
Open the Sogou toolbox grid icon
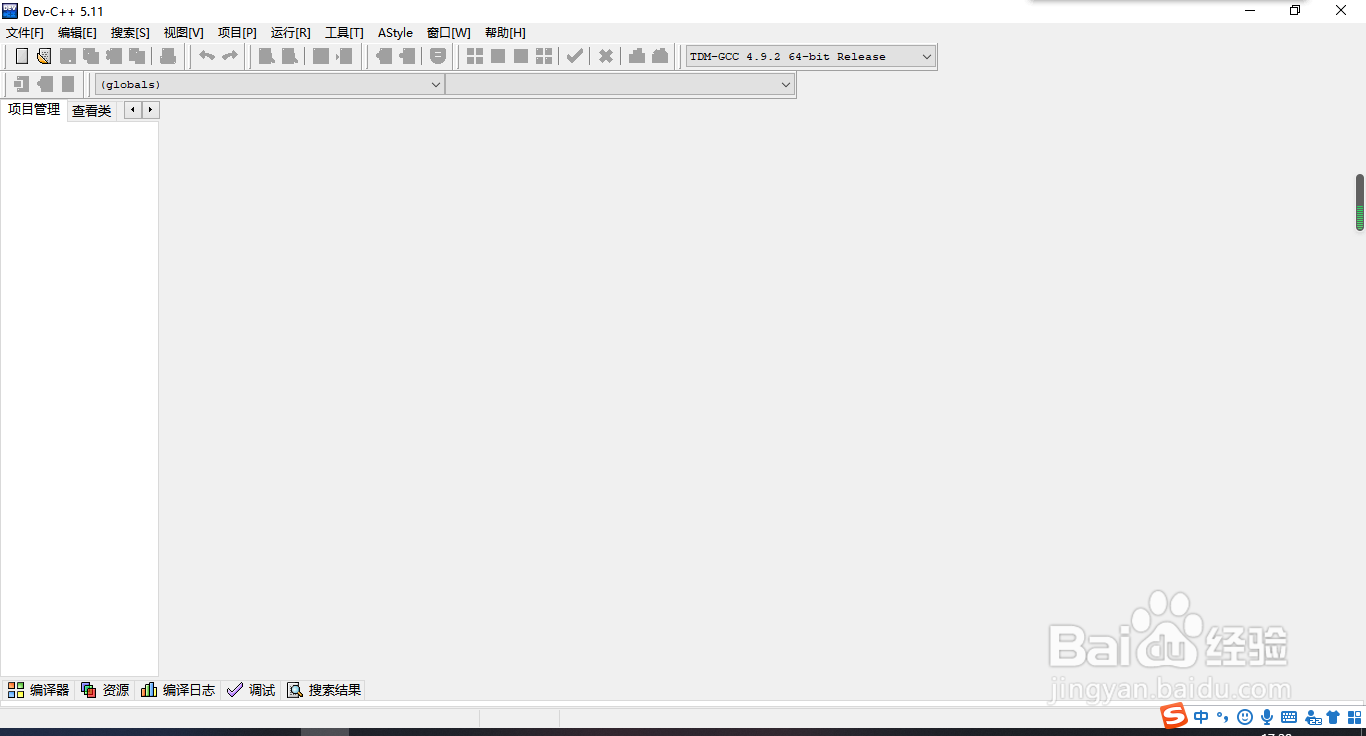1354,717
